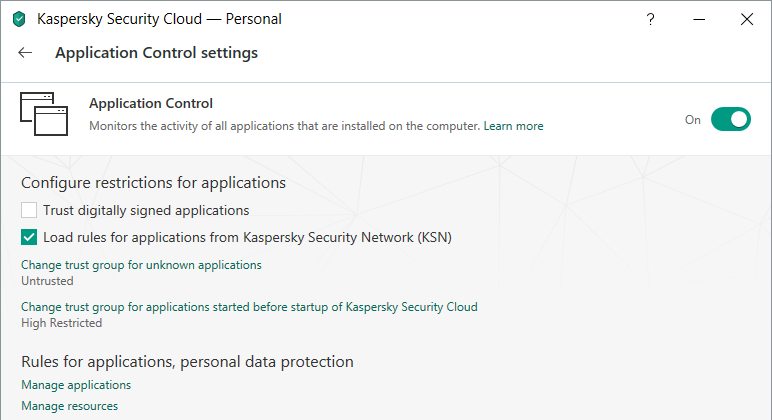The image size is (772, 420).
Task: Enable Trust digitally signed applications checkbox
Action: pos(30,210)
